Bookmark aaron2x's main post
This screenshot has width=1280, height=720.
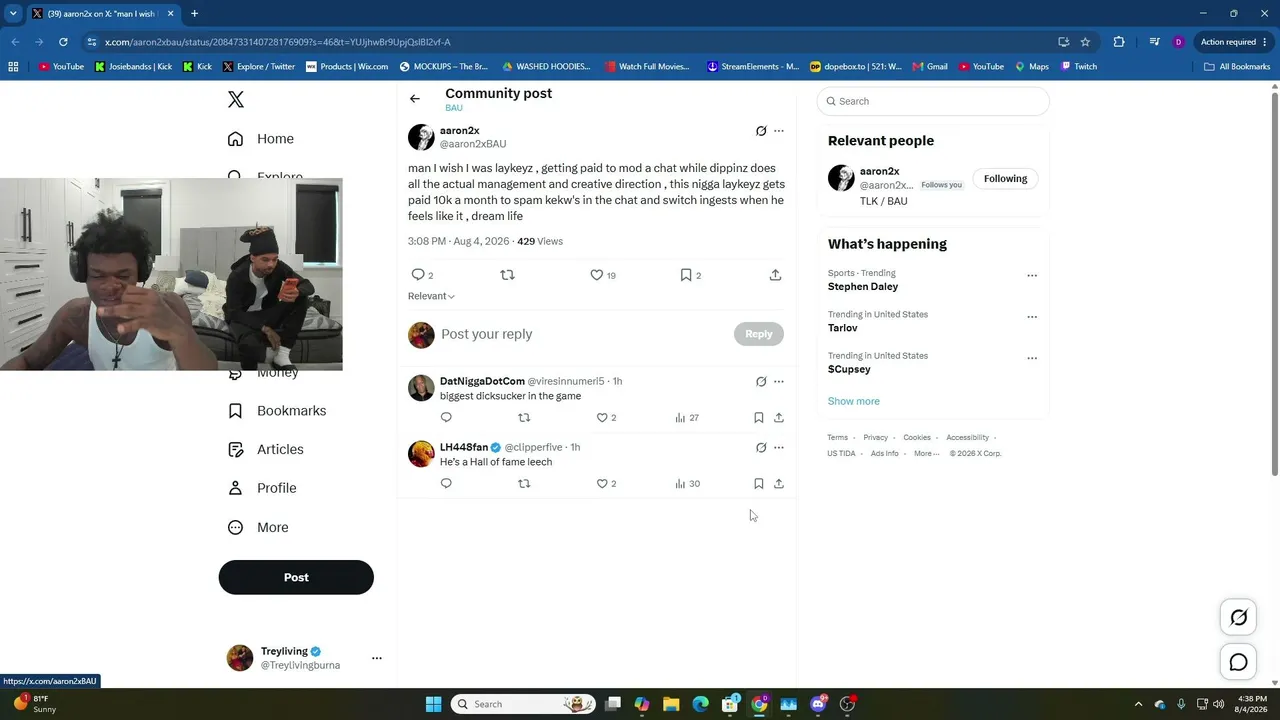(x=686, y=275)
